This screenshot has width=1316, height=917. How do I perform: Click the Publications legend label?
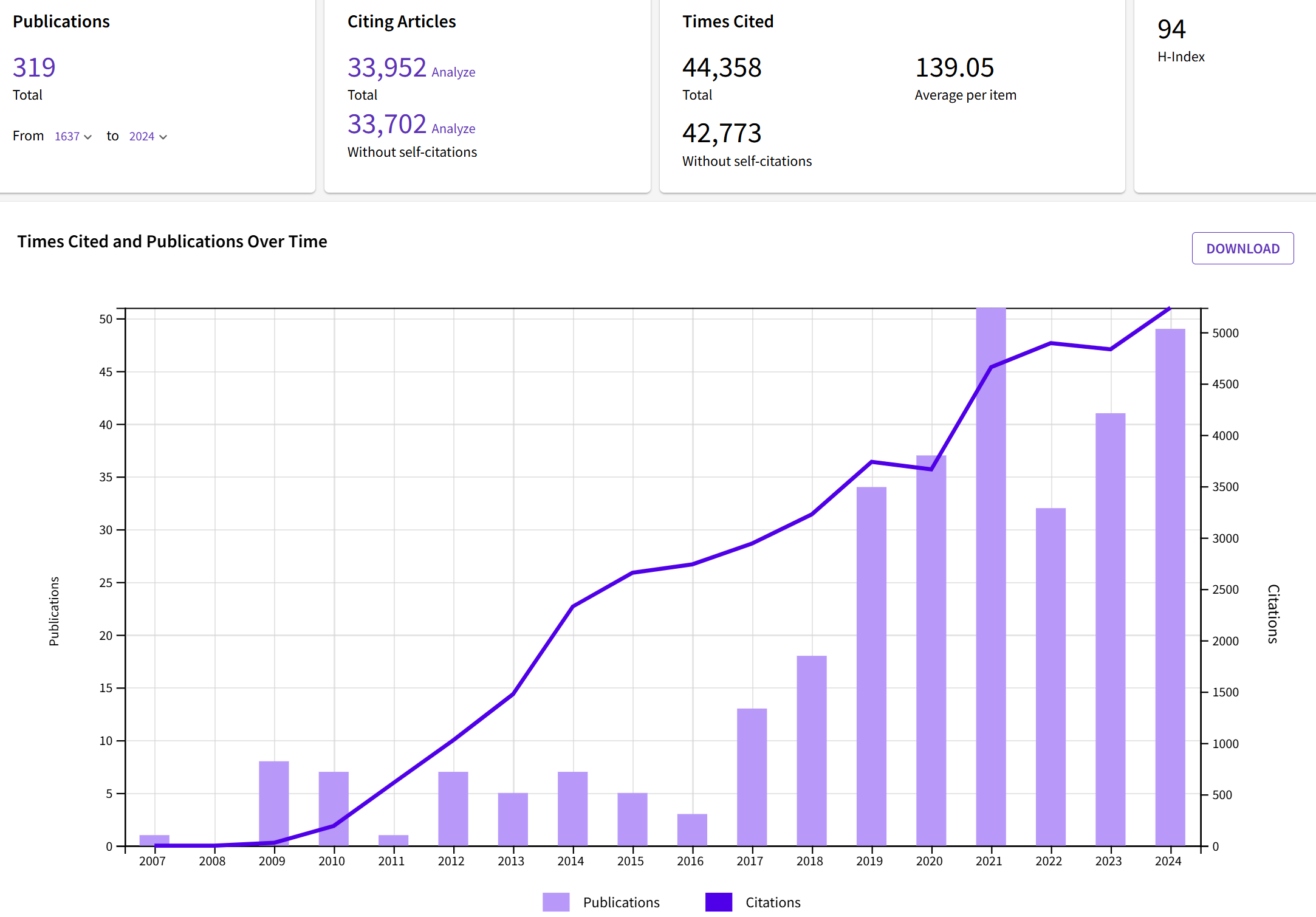[621, 902]
